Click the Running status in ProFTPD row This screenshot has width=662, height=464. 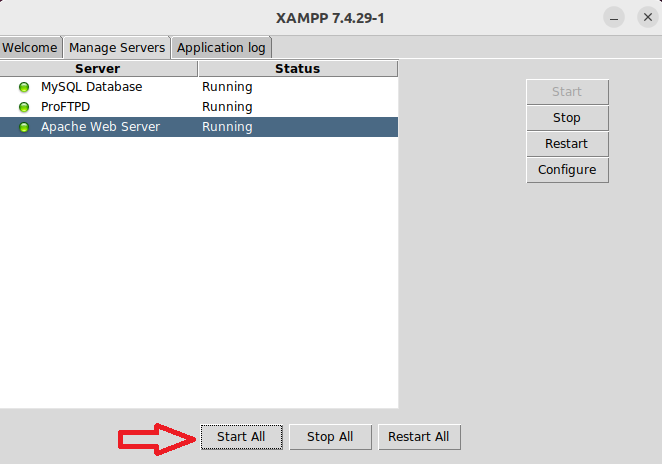click(x=227, y=107)
